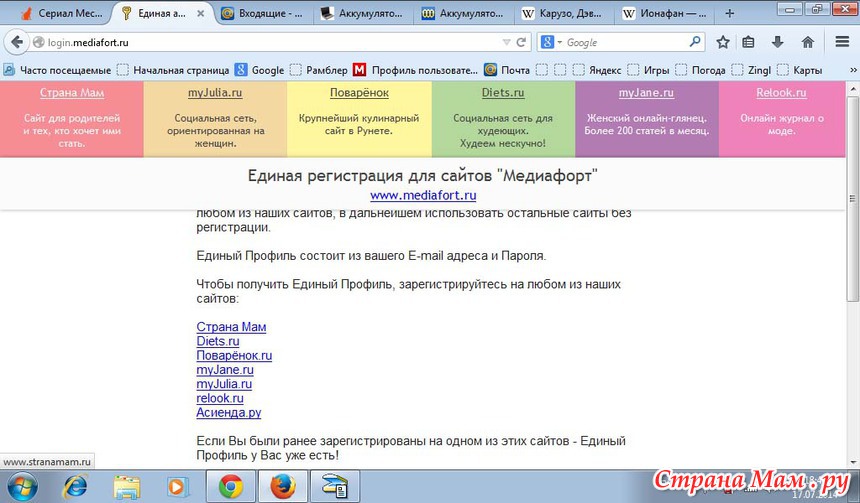Screen dimensions: 860x503
Task: Open the Яндекс bookmark
Action: [x=597, y=70]
